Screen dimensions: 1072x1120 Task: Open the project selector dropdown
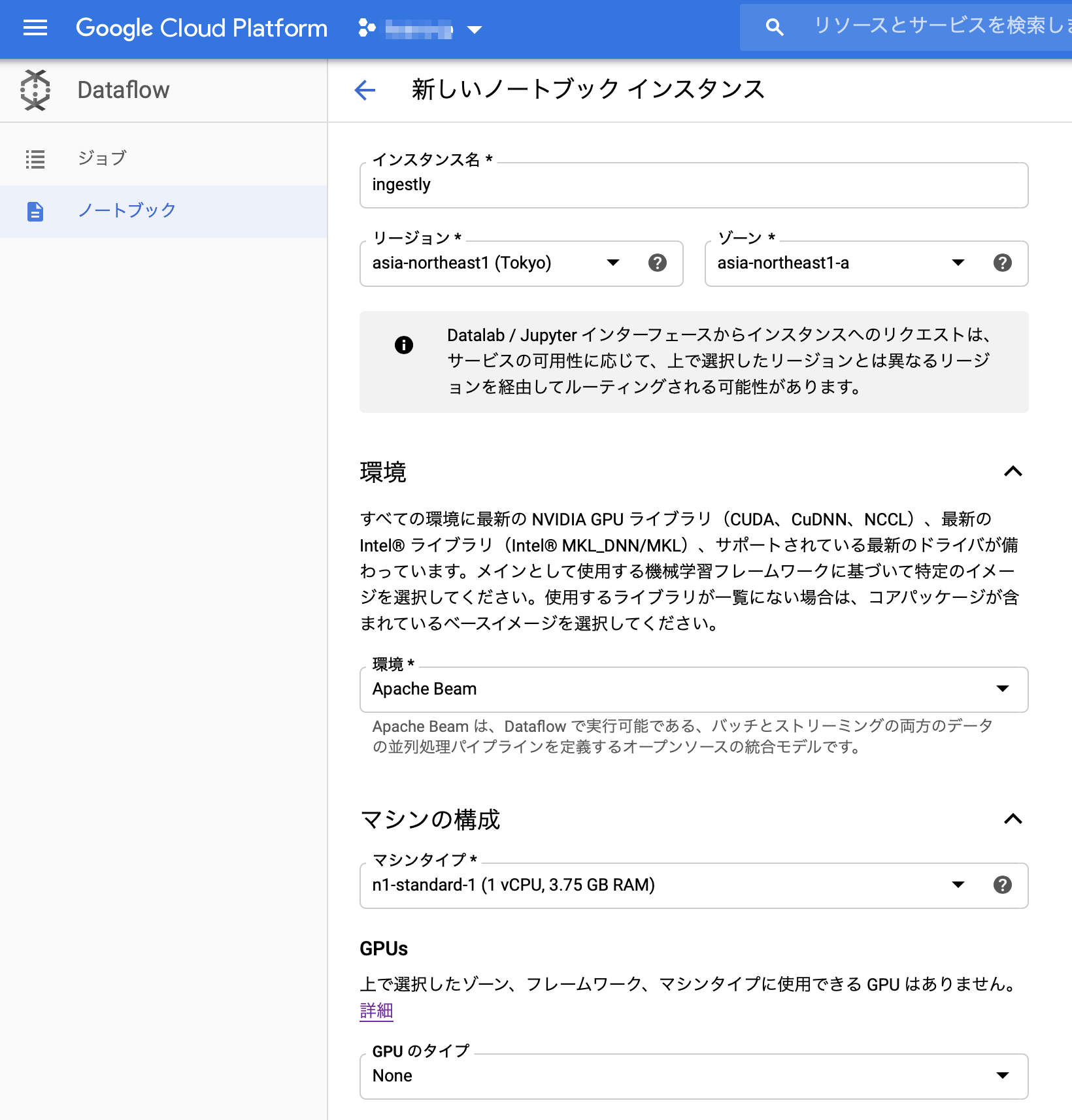pyautogui.click(x=420, y=29)
